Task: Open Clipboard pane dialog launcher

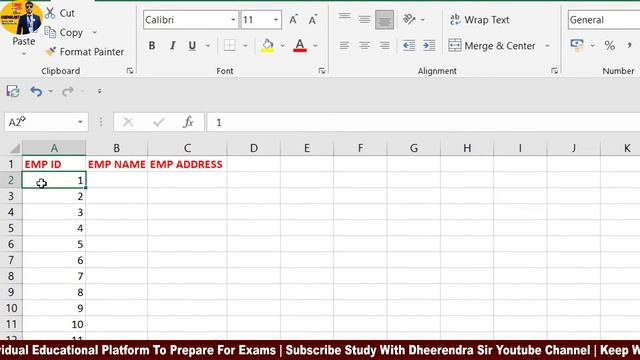Action: (130, 71)
